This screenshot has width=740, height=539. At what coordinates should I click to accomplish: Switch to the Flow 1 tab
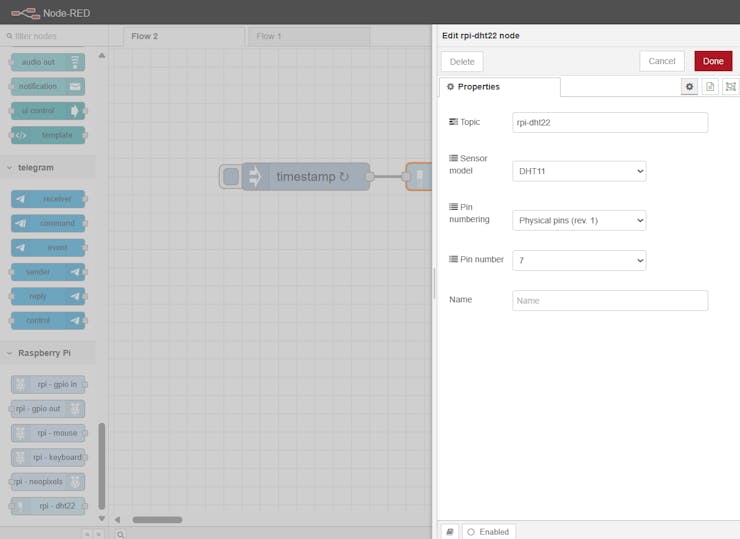pos(267,36)
